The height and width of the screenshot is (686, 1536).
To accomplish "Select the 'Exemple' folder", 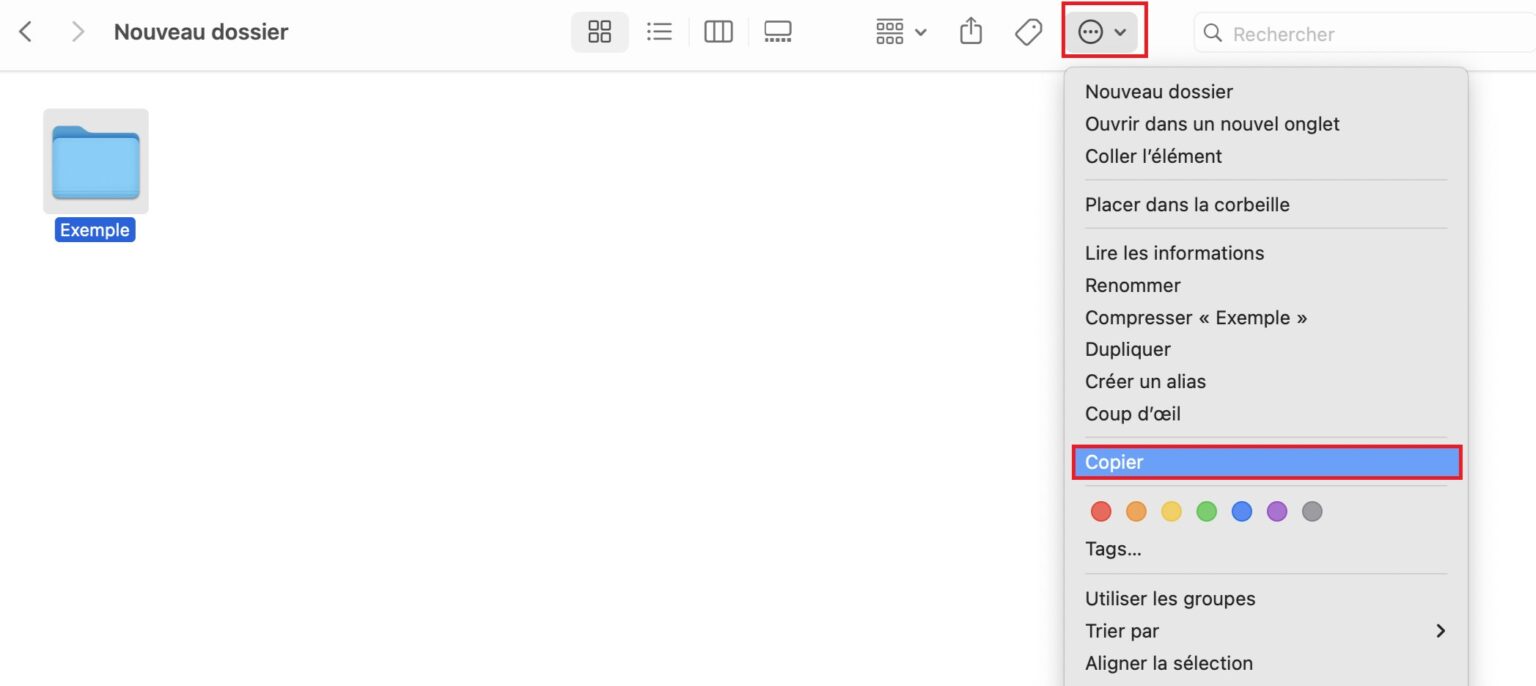I will (95, 161).
